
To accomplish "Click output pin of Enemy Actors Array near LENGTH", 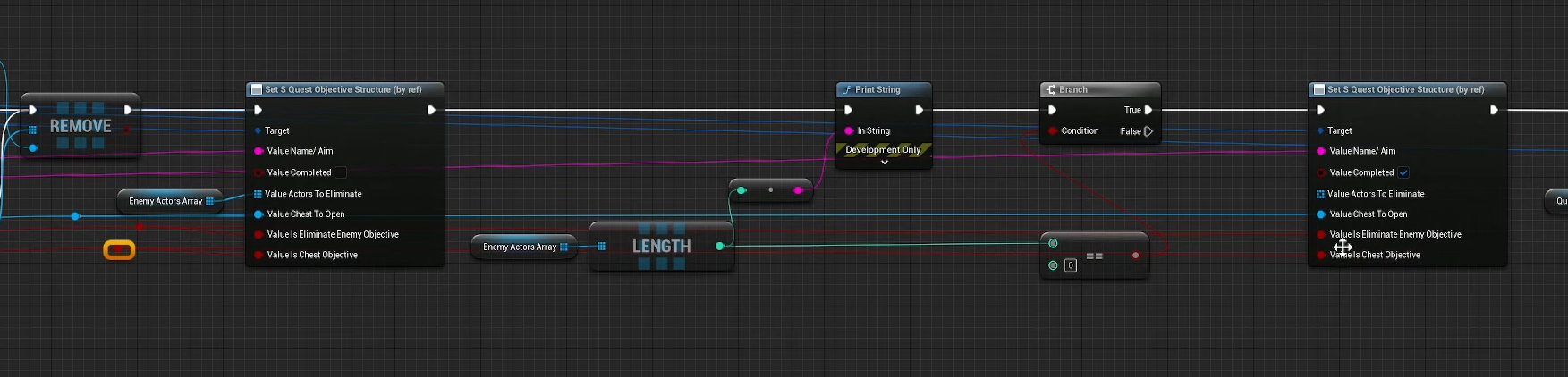I will [564, 247].
